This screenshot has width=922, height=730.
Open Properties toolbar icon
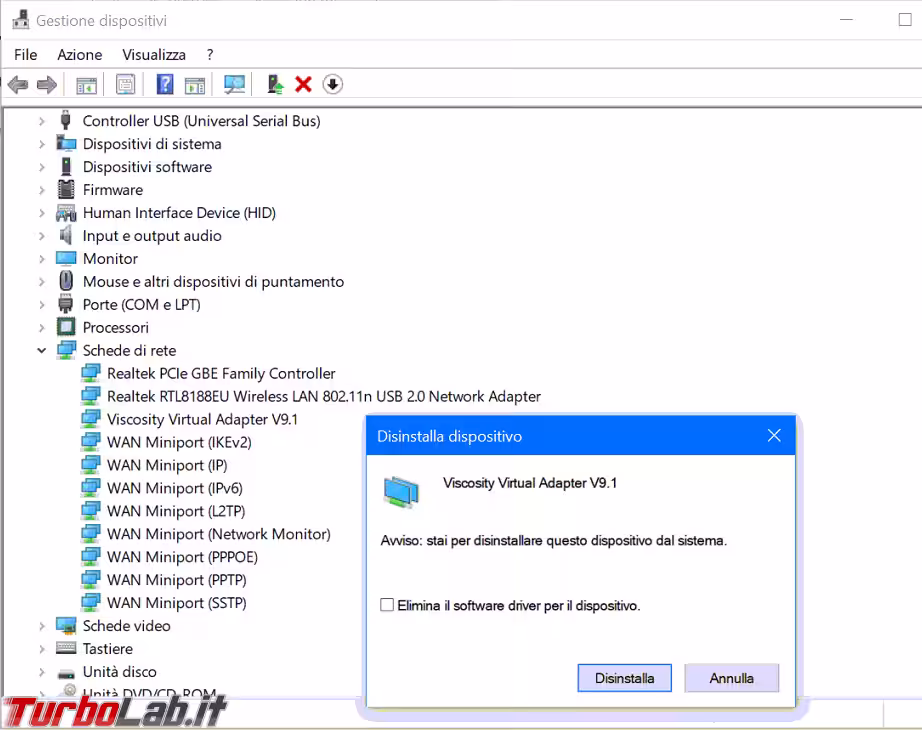[x=125, y=85]
